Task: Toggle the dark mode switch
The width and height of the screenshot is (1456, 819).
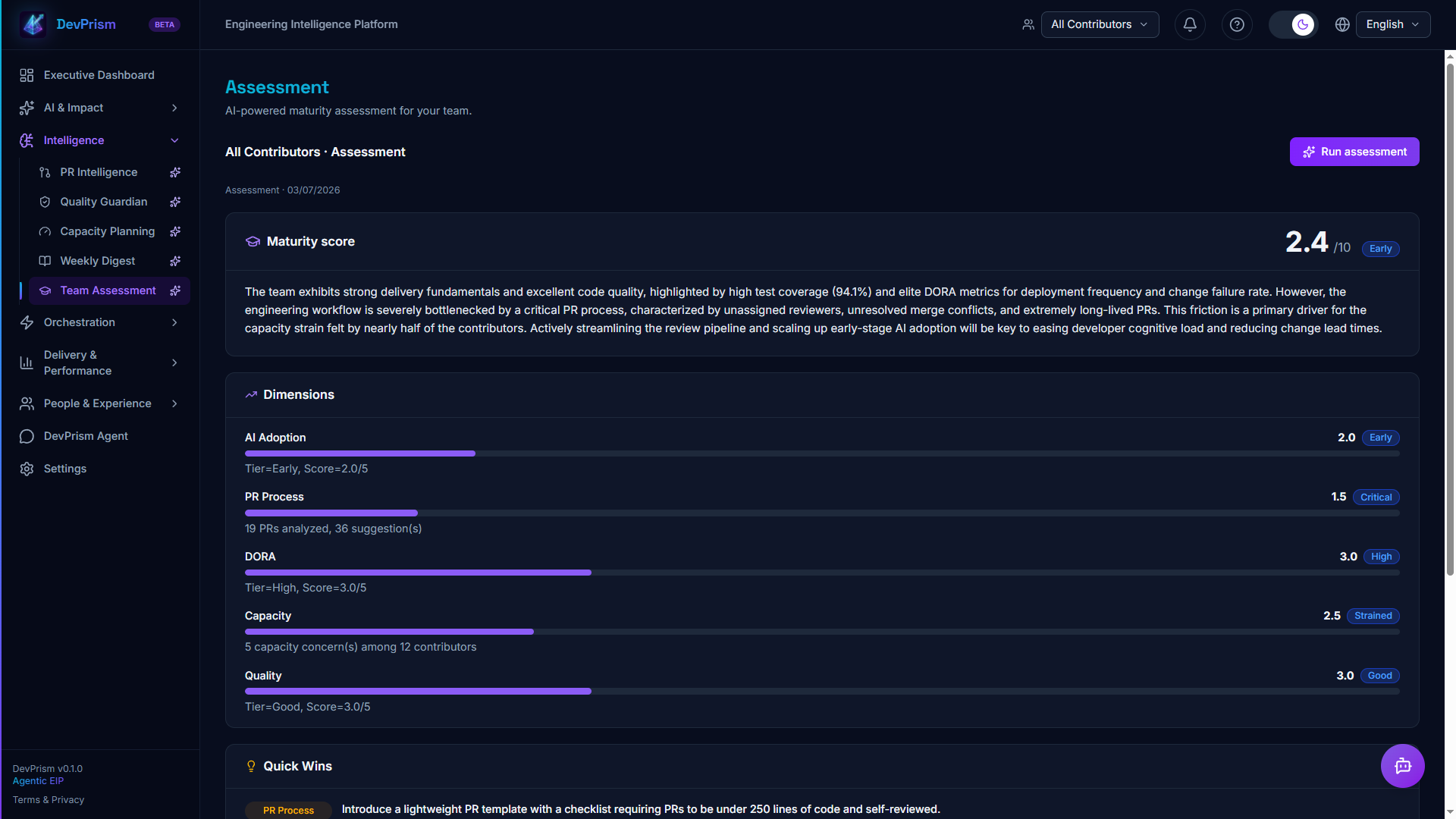Action: pyautogui.click(x=1294, y=24)
